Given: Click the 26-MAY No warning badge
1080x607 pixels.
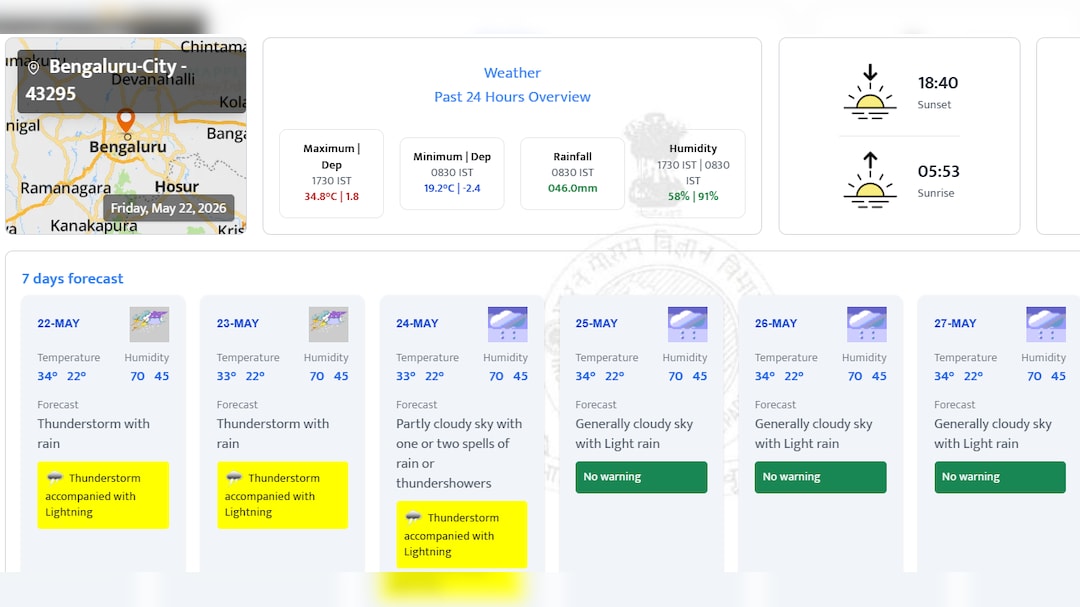Looking at the screenshot, I should point(820,477).
